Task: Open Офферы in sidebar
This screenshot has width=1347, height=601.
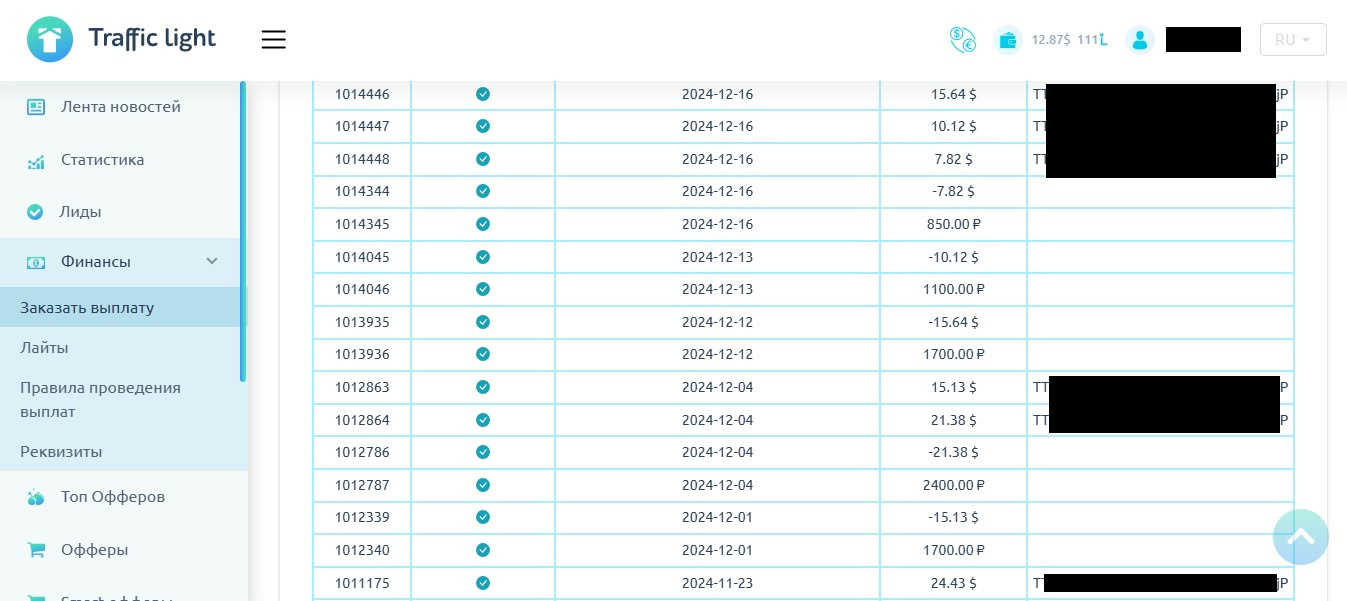Action: [x=94, y=549]
